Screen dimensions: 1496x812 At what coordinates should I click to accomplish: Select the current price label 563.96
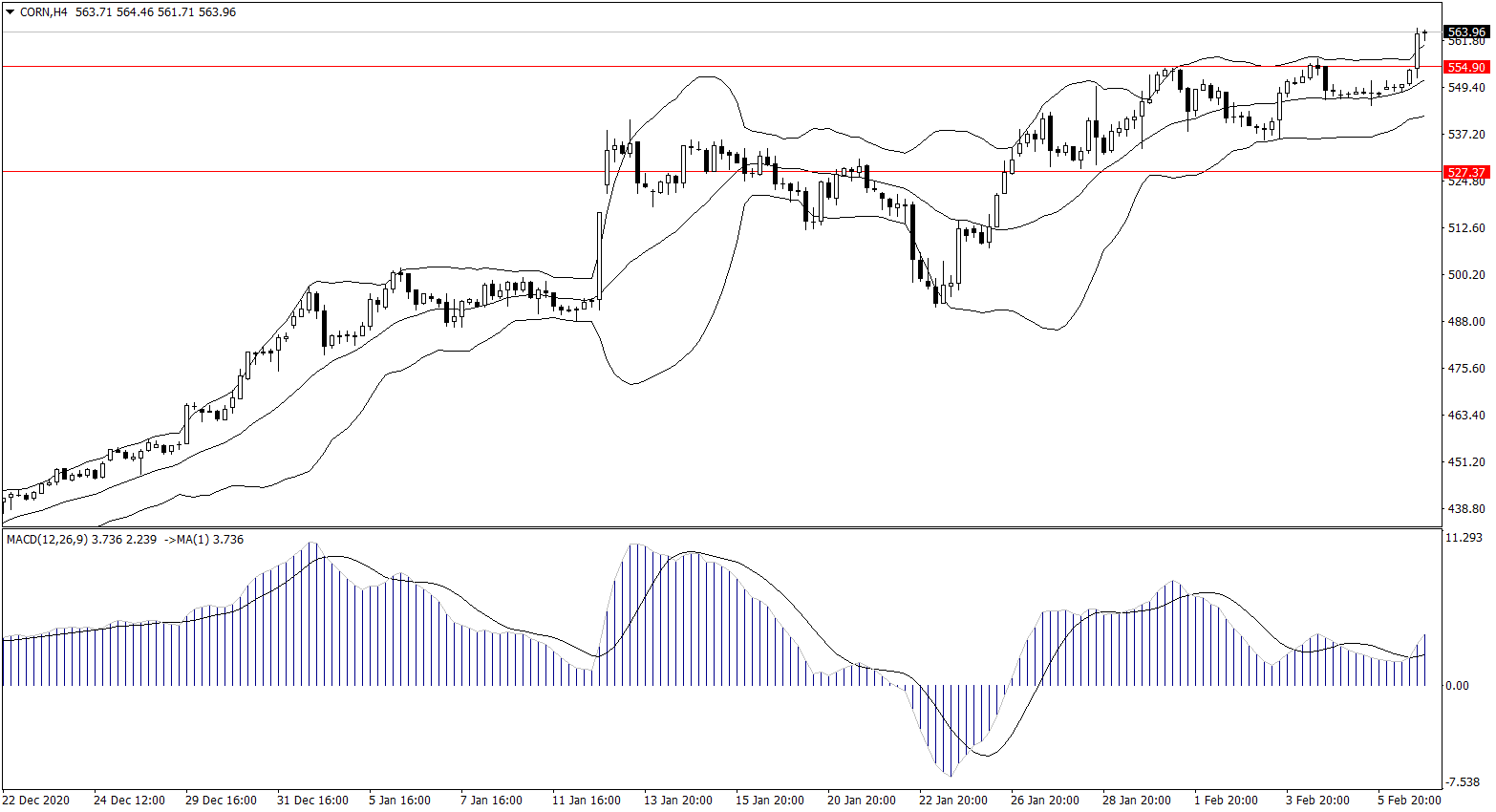point(1466,32)
